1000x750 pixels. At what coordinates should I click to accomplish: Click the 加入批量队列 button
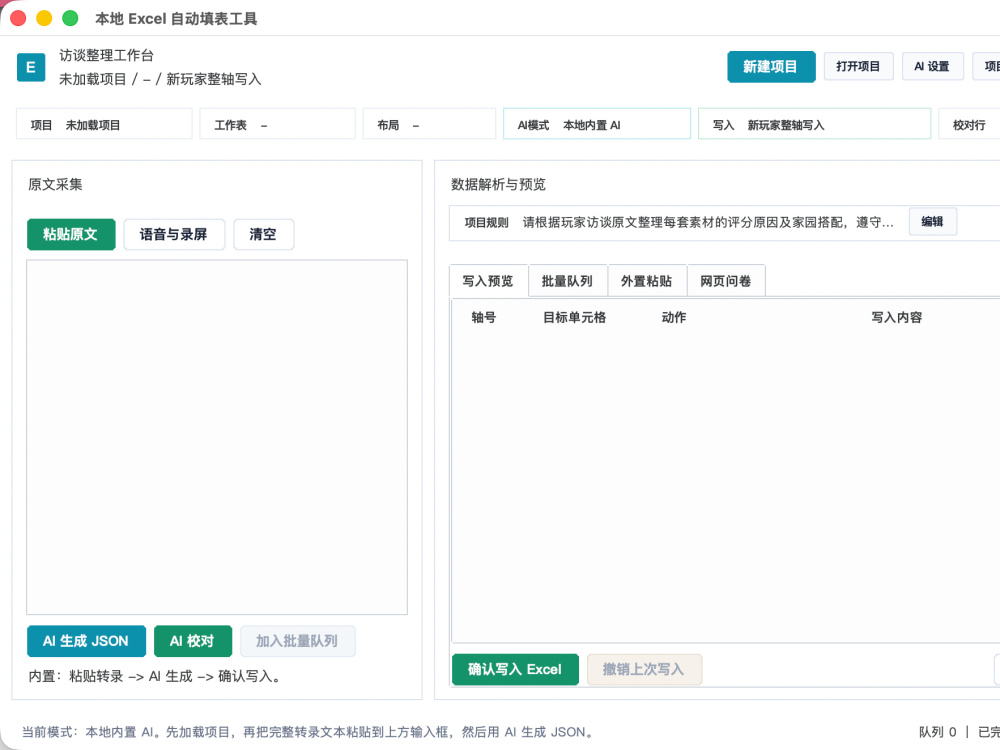point(298,641)
